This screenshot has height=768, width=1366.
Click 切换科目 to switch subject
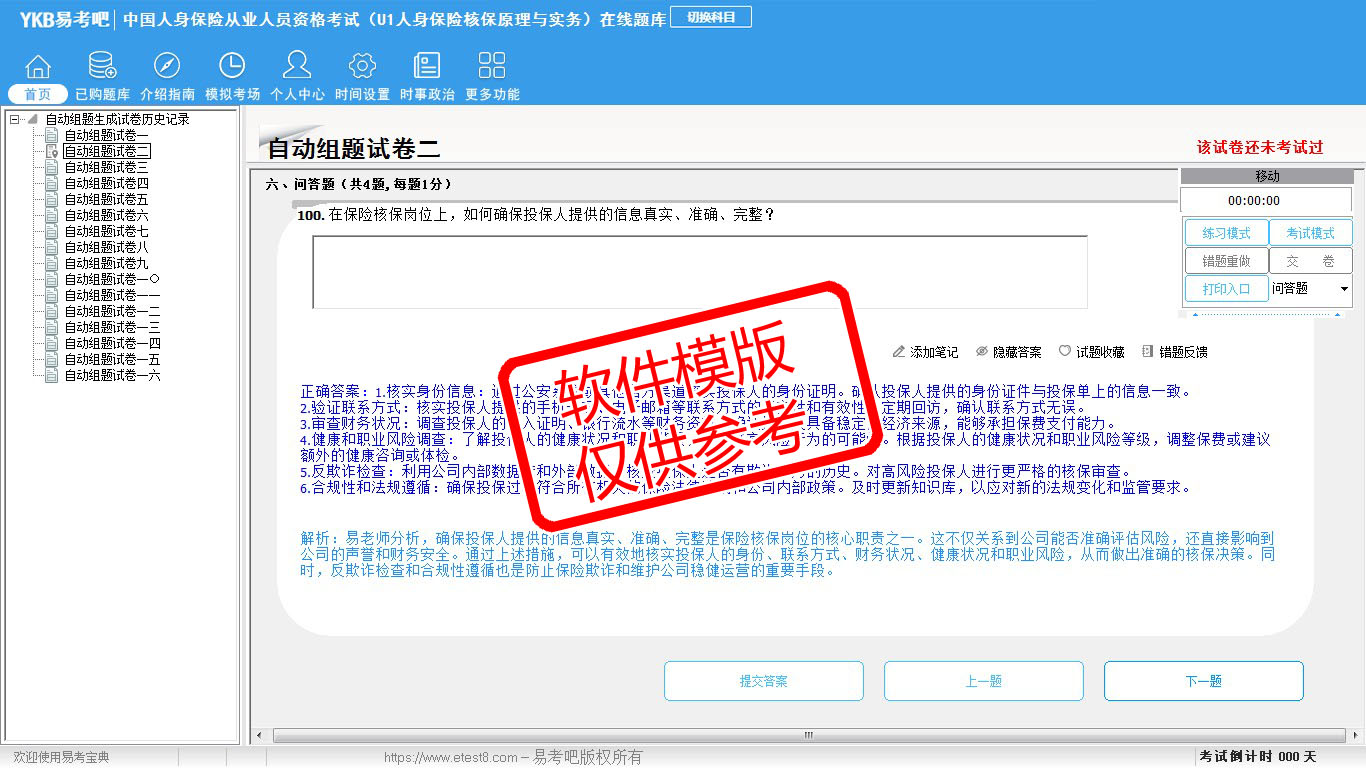(x=710, y=18)
